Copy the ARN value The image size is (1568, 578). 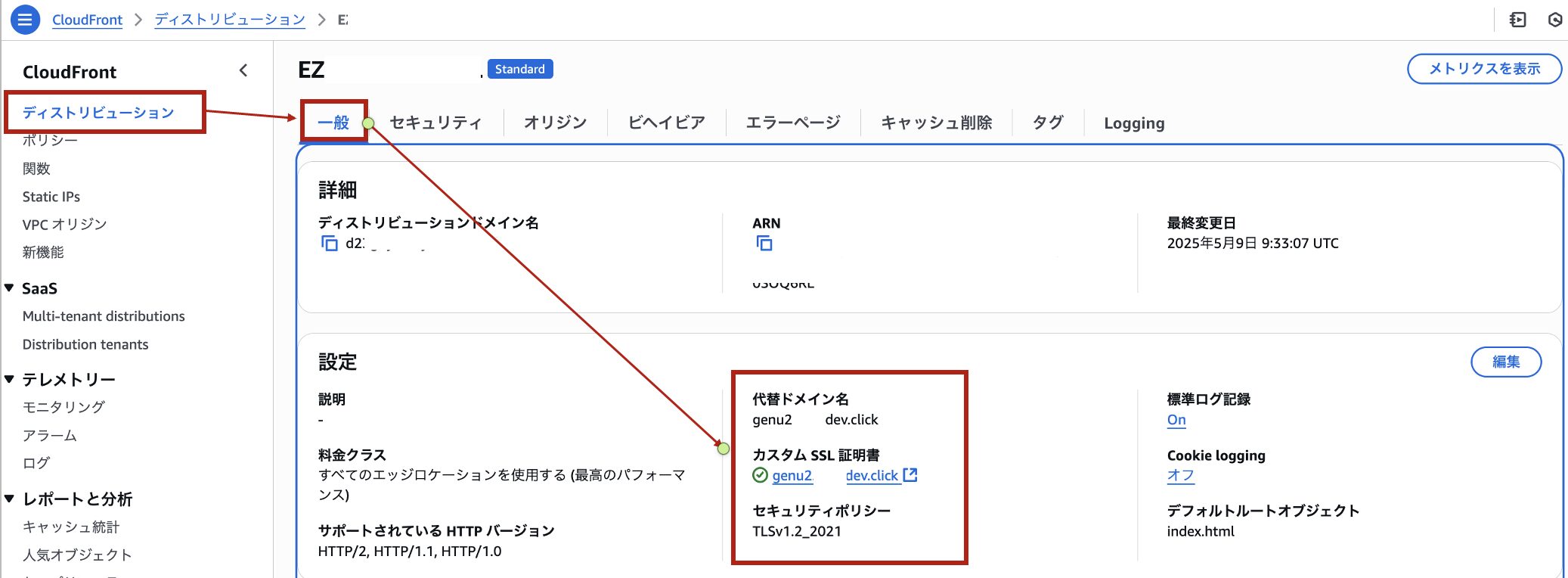point(764,244)
